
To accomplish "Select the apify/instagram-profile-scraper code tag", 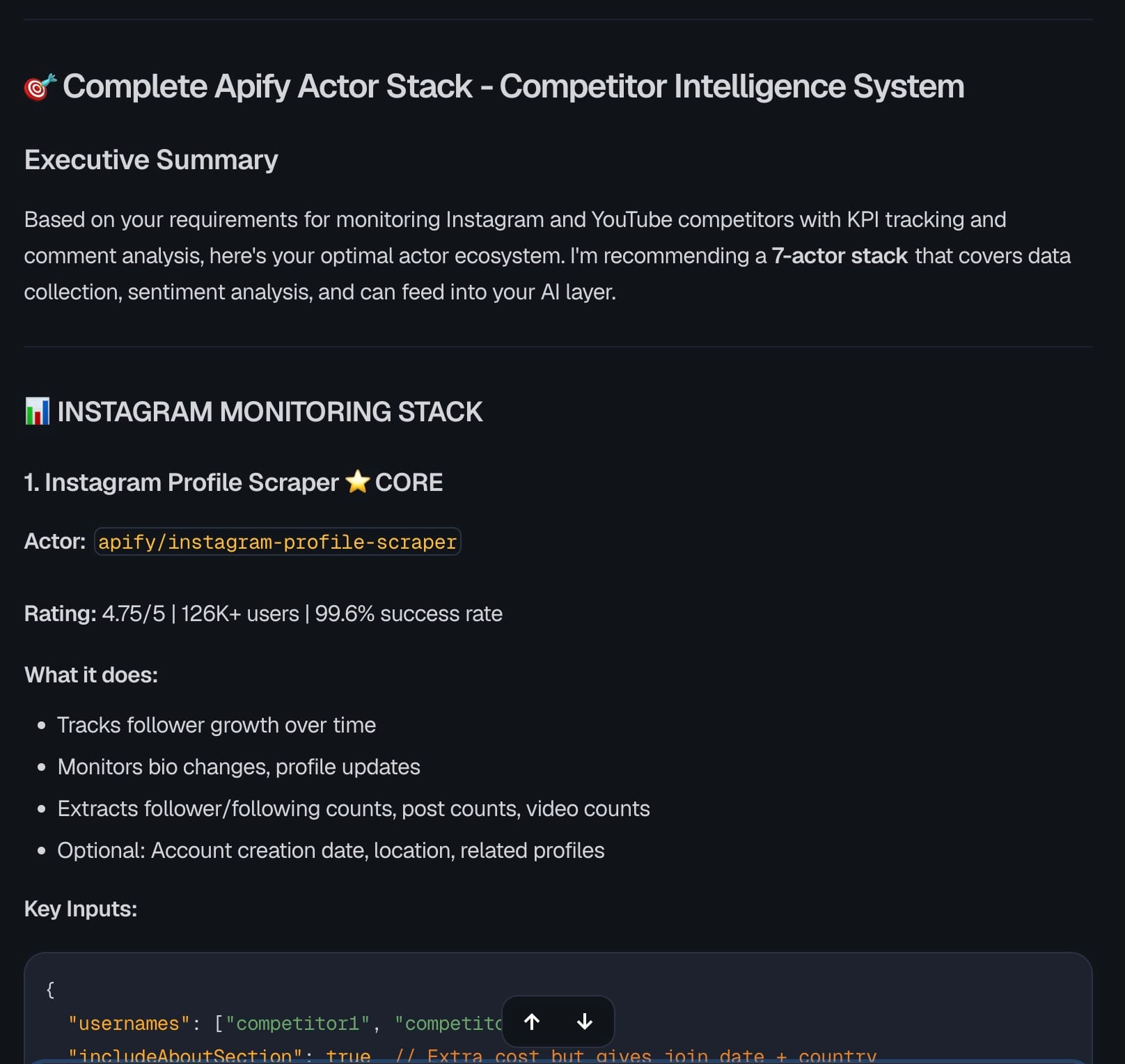I will [x=277, y=542].
